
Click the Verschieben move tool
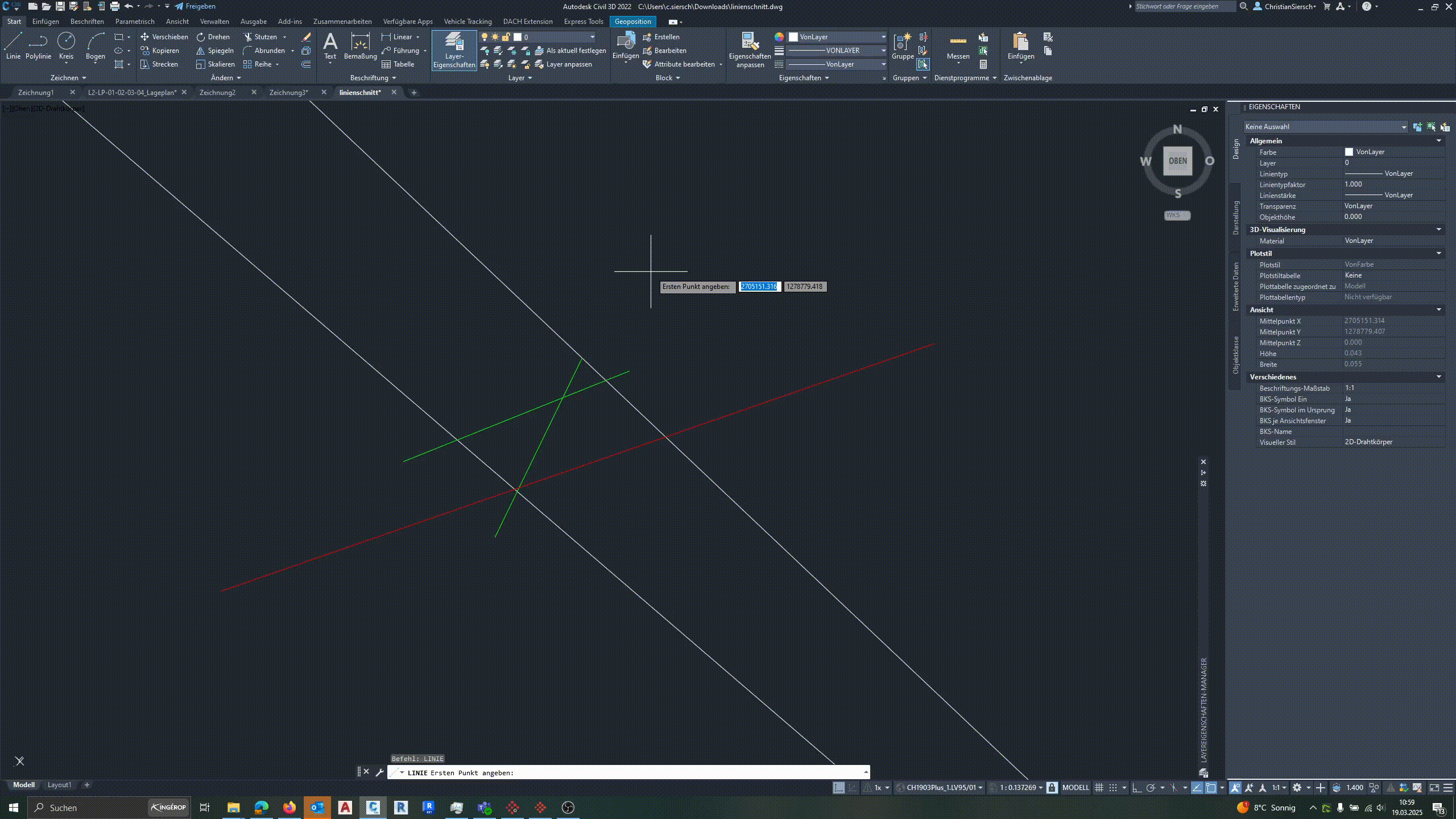[x=164, y=37]
